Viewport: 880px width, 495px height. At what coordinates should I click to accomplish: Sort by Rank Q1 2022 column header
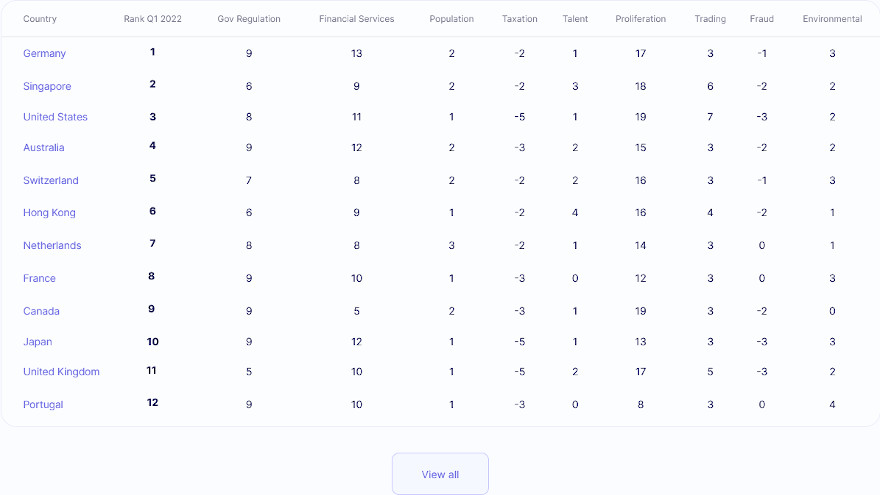click(152, 19)
